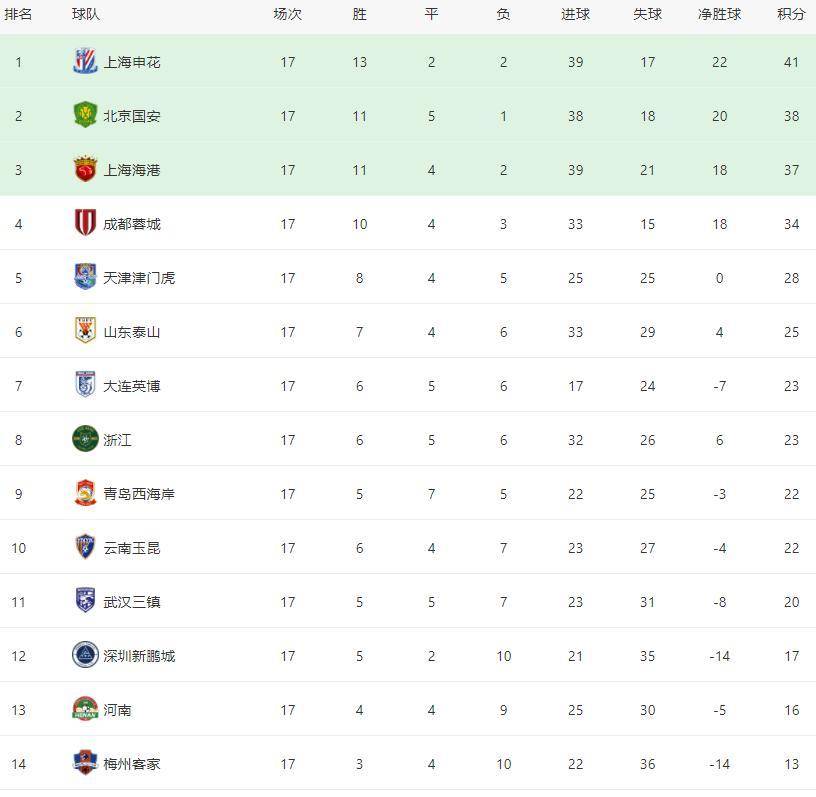Click the Meizhou Hakka (梅州客家) team logo

tap(85, 764)
